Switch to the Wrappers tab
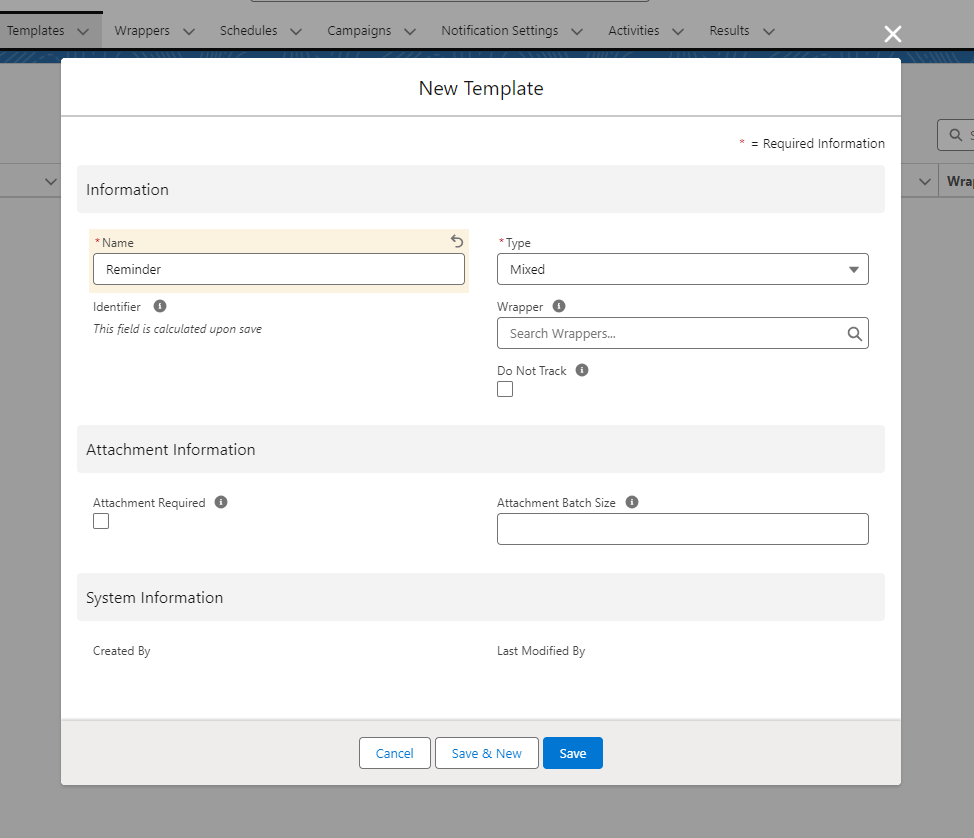Screen dimensions: 974x838 (x=142, y=31)
